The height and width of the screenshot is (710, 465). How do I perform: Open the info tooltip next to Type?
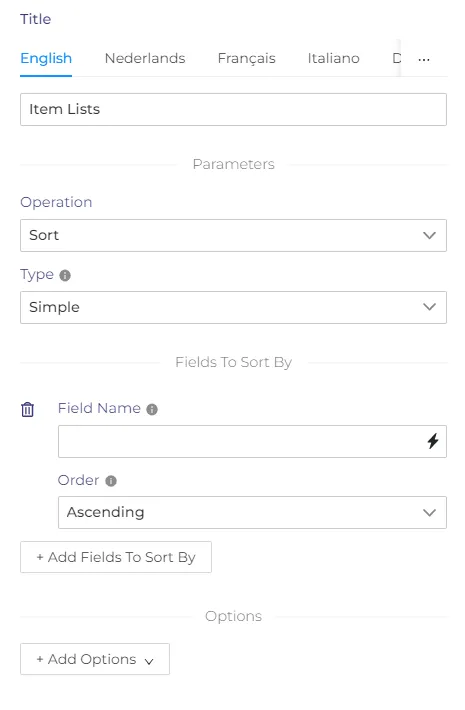65,275
